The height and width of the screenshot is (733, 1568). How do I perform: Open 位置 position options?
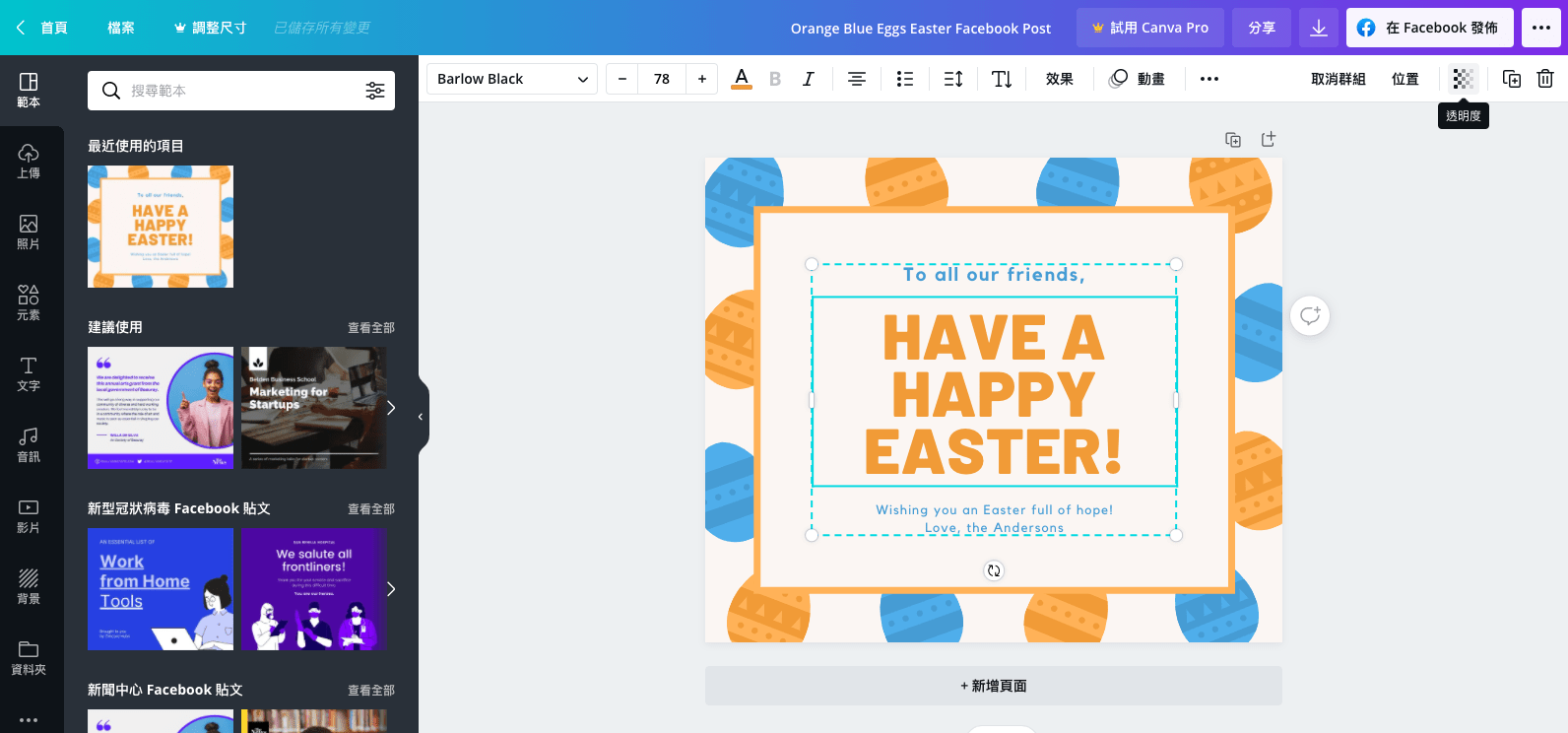tap(1405, 79)
